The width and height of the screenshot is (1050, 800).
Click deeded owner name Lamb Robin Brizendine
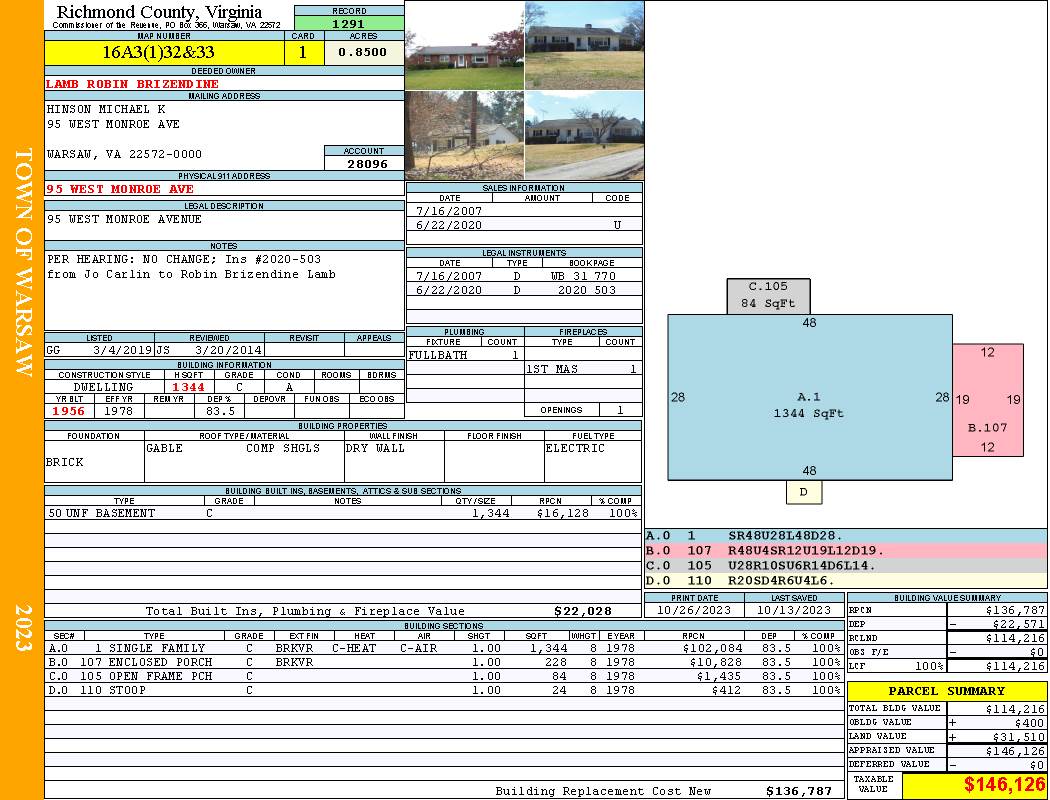(x=133, y=84)
